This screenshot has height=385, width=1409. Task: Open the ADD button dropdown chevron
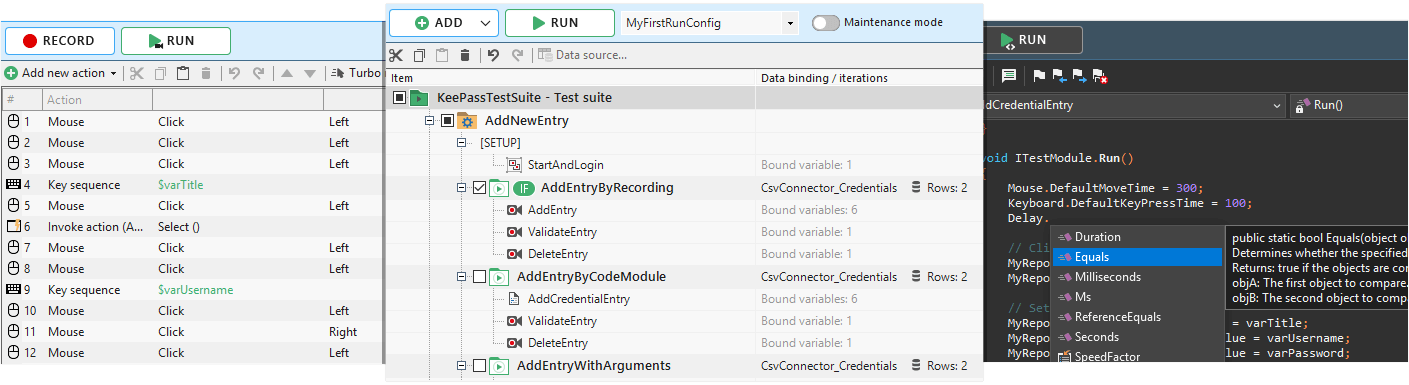487,23
